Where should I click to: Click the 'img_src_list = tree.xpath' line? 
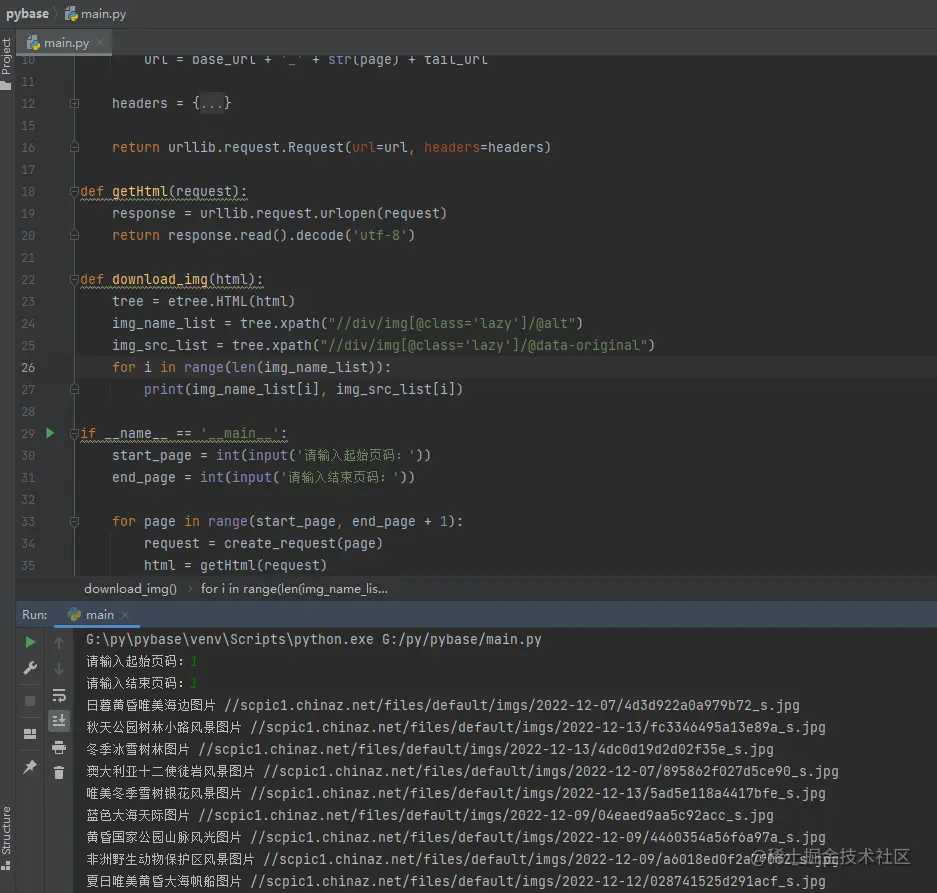point(383,345)
